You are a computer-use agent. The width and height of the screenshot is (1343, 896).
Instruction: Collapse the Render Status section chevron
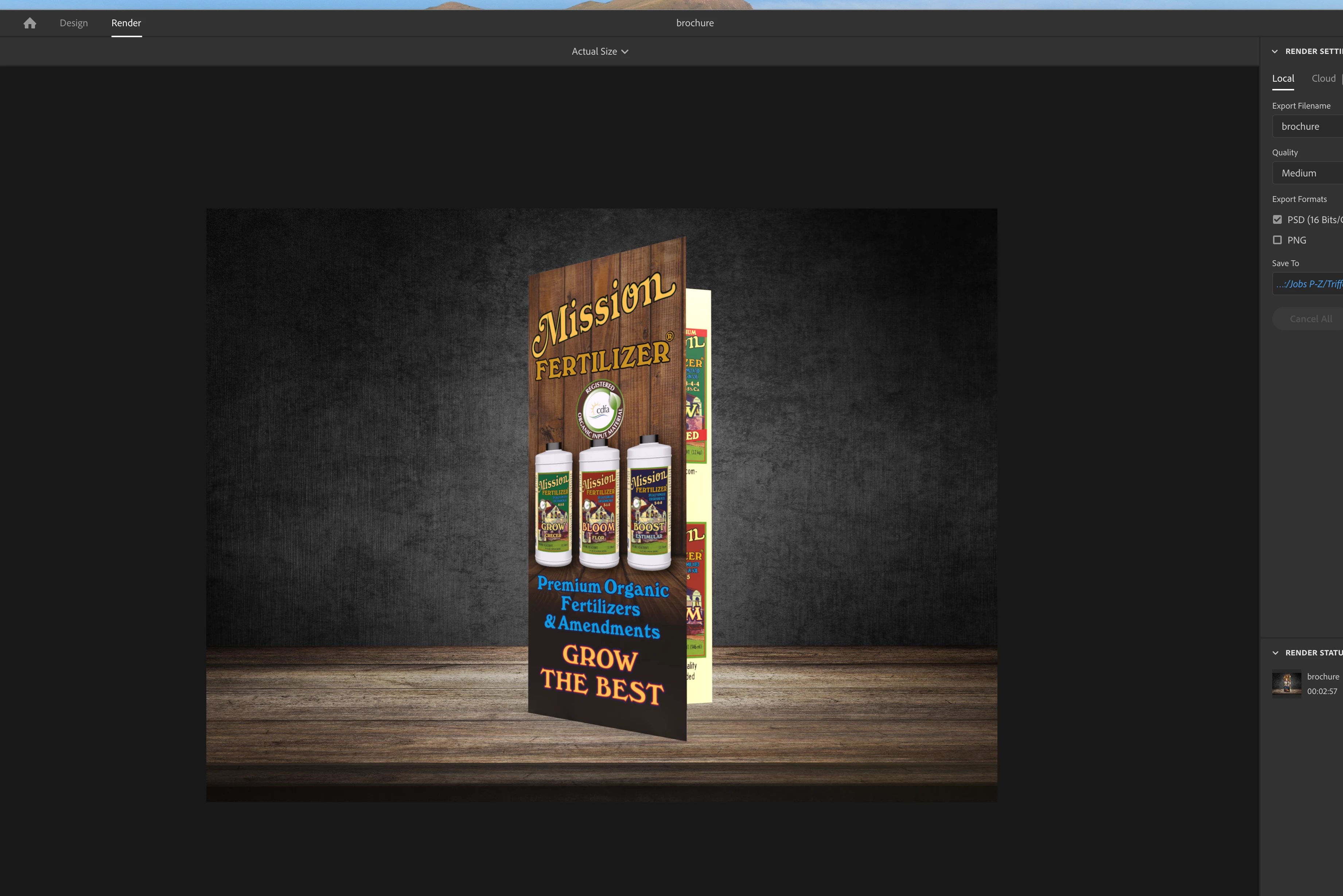click(x=1275, y=652)
